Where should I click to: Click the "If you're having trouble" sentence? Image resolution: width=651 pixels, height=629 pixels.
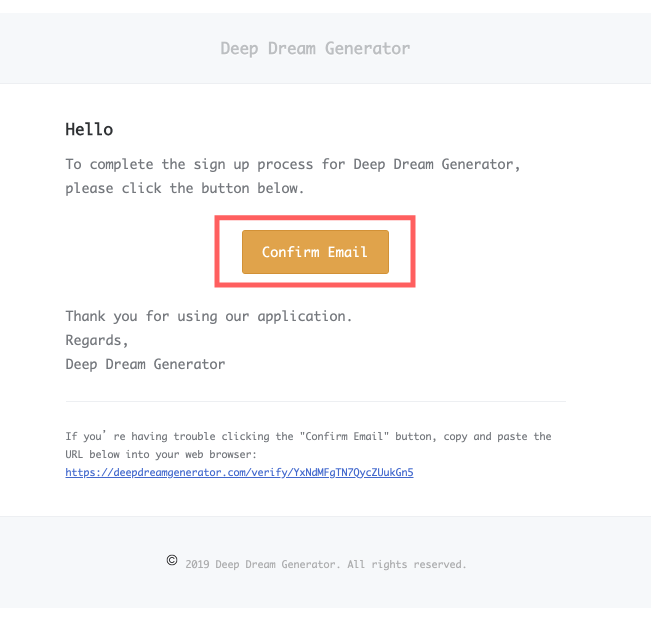tap(308, 436)
